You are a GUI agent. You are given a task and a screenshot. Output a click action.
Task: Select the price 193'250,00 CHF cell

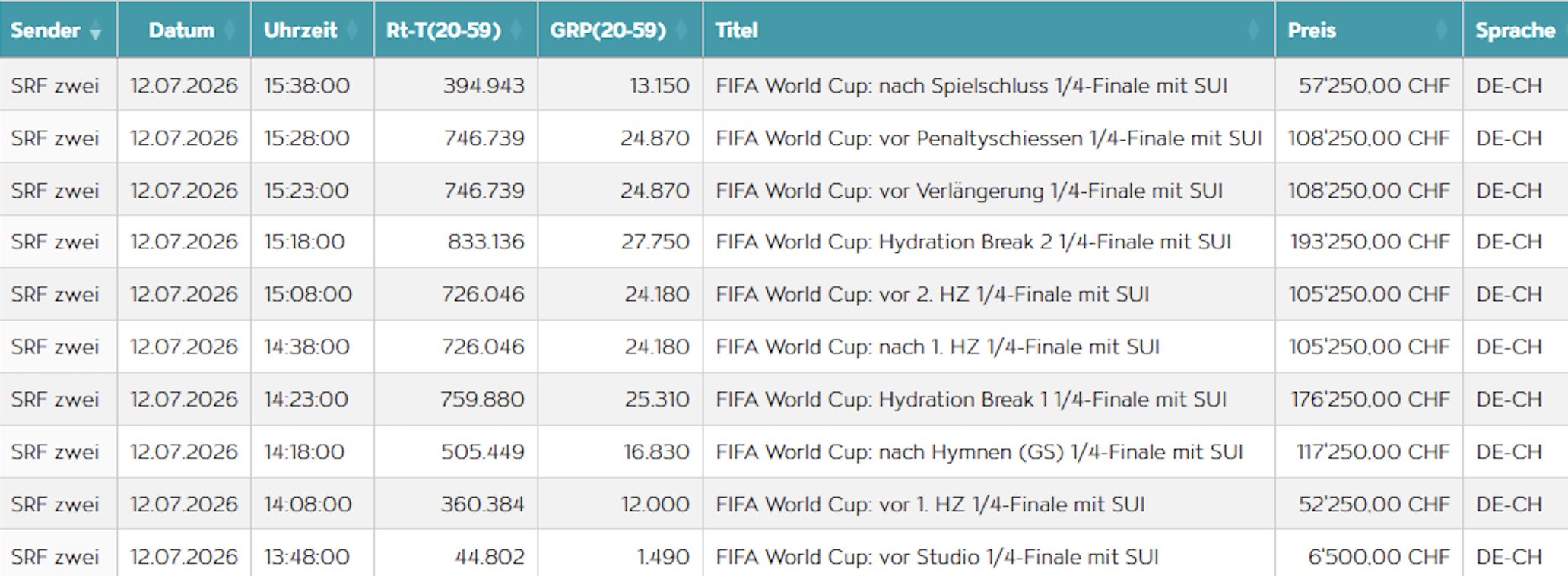point(1370,242)
